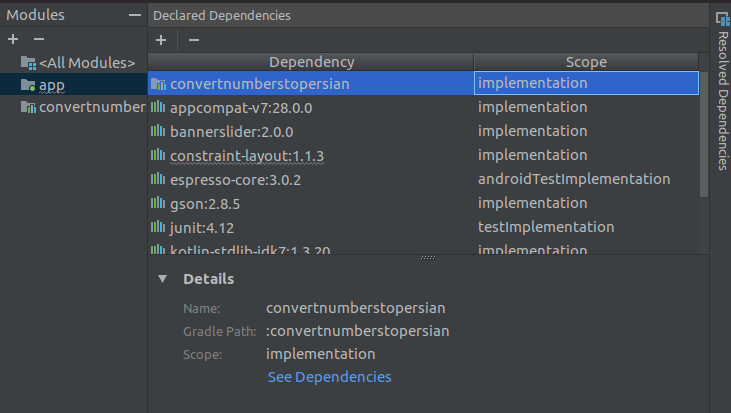Click testImplementation scope of junit row
The height and width of the screenshot is (413, 731).
(546, 227)
